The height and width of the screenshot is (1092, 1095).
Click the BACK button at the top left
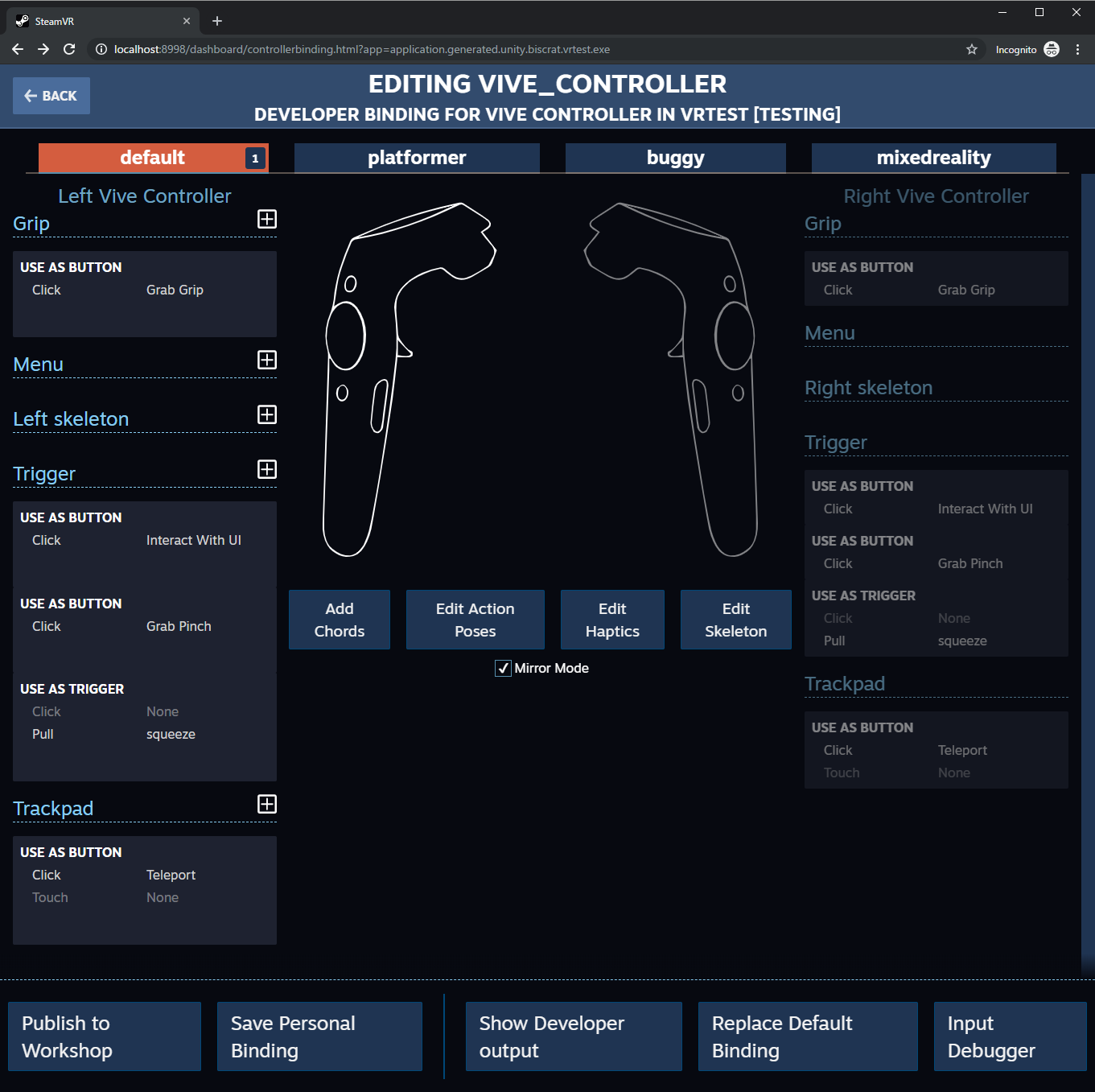[51, 95]
